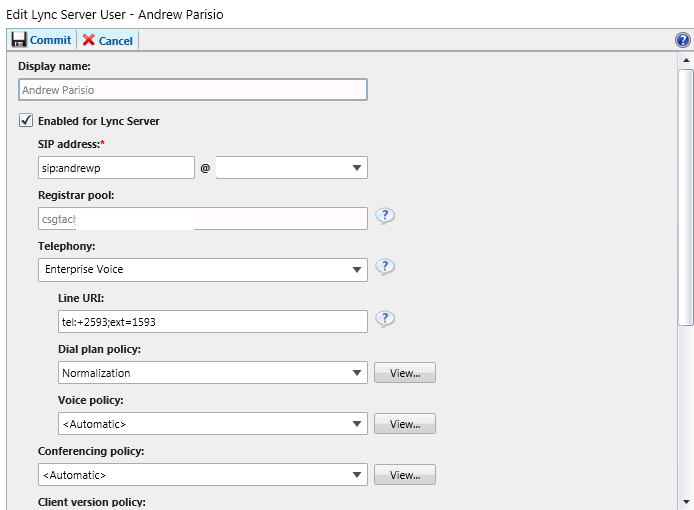This screenshot has width=694, height=510.
Task: Click the scrollbar down arrow
Action: point(686,502)
